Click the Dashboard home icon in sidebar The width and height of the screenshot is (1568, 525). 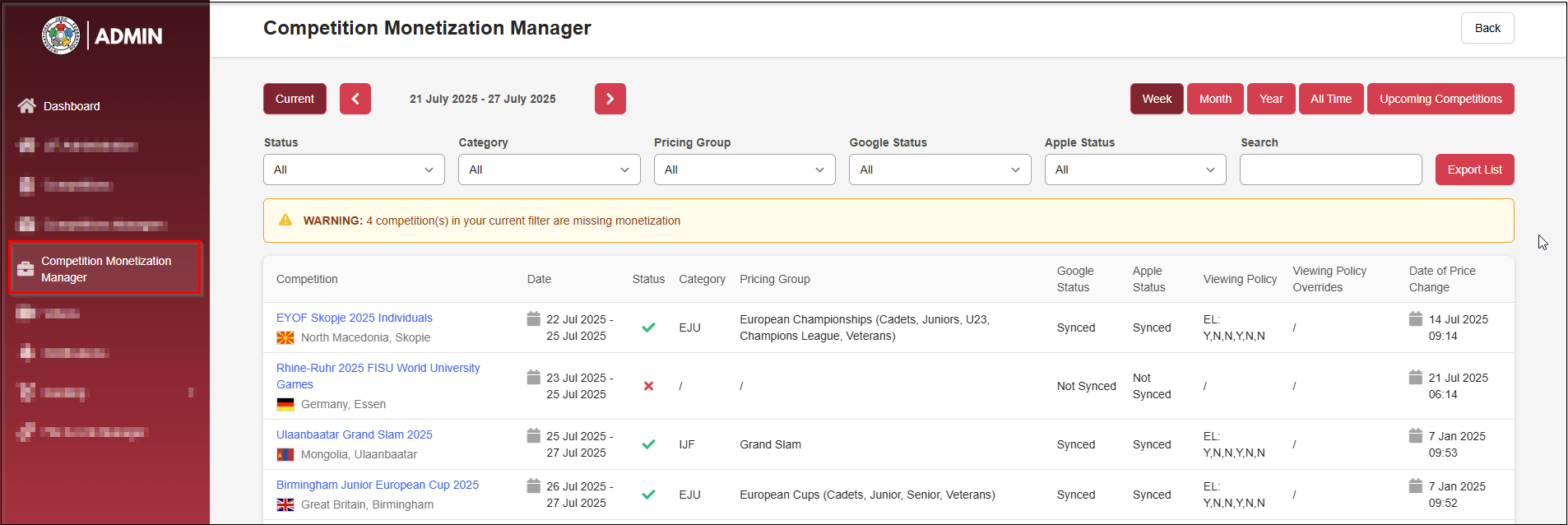pyautogui.click(x=26, y=106)
